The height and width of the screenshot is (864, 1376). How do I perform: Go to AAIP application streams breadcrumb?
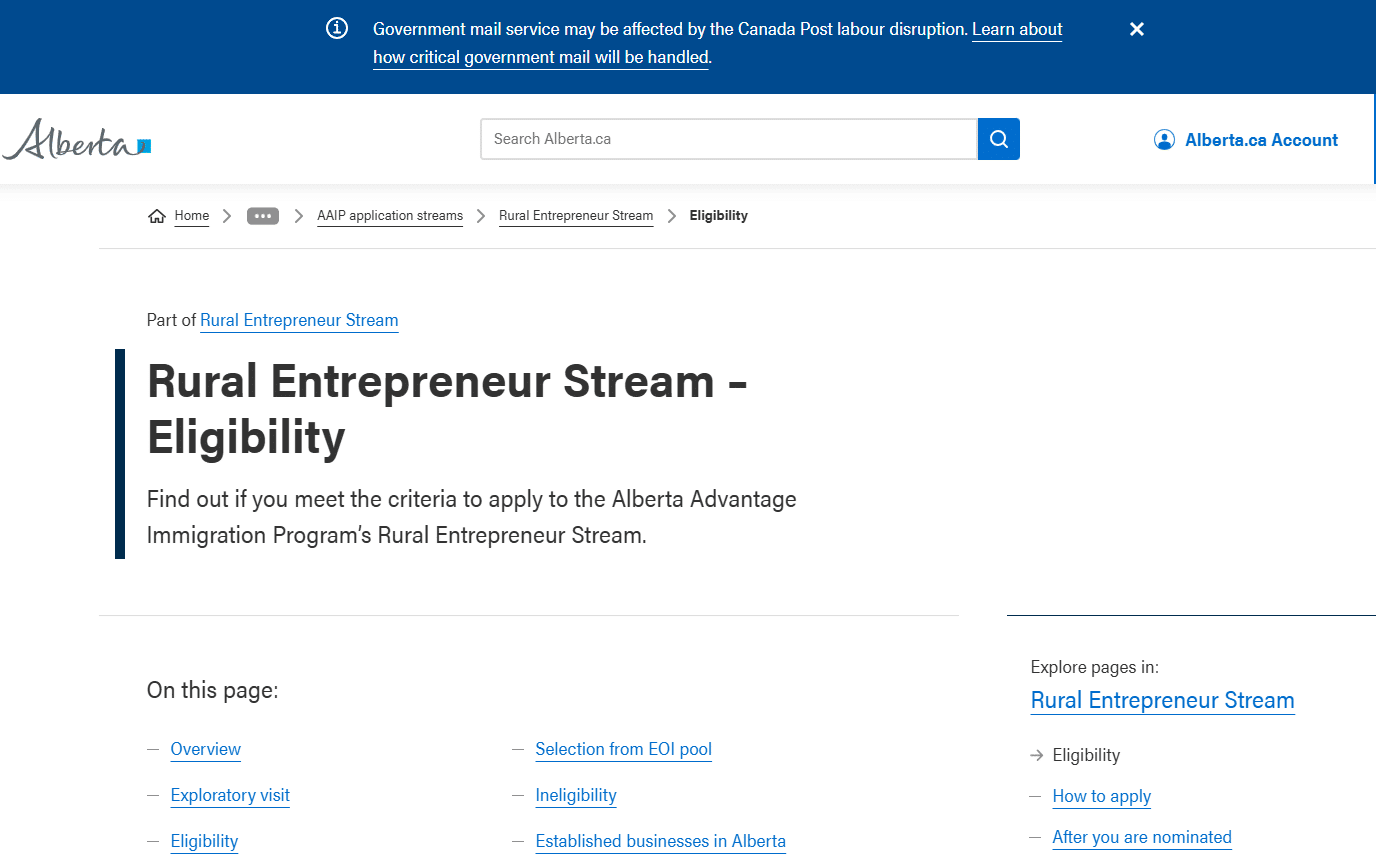tap(390, 216)
